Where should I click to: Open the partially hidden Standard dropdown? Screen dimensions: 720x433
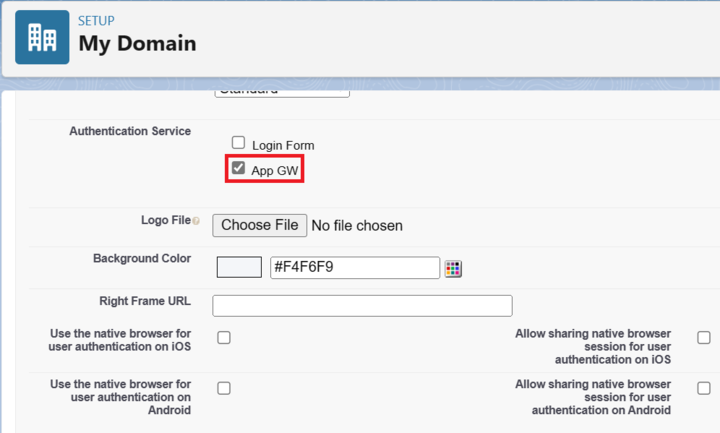click(282, 91)
